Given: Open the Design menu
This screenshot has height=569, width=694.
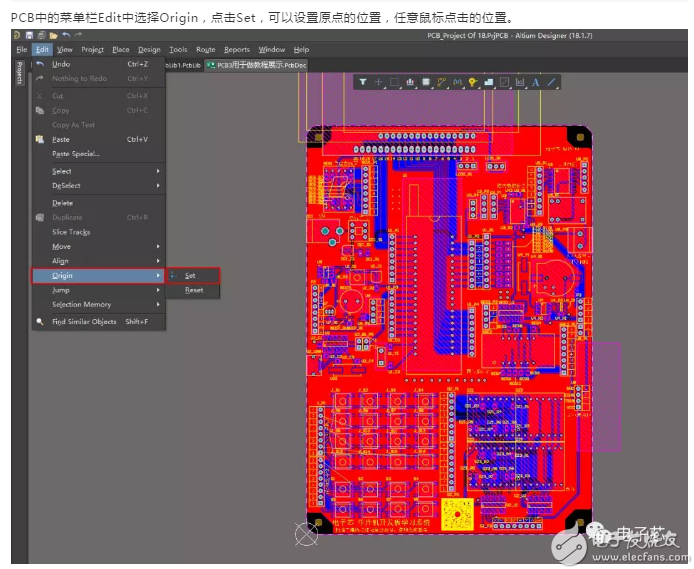Looking at the screenshot, I should [149, 50].
